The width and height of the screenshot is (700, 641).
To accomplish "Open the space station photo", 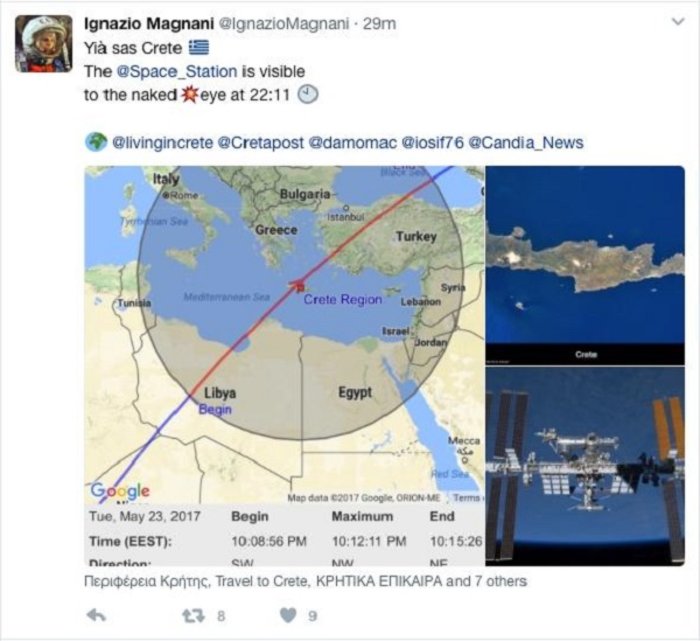I will (585, 466).
